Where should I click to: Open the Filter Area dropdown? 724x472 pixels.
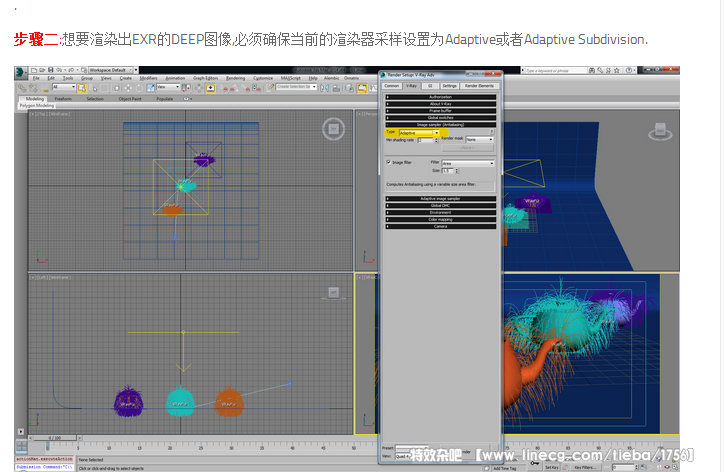point(468,163)
